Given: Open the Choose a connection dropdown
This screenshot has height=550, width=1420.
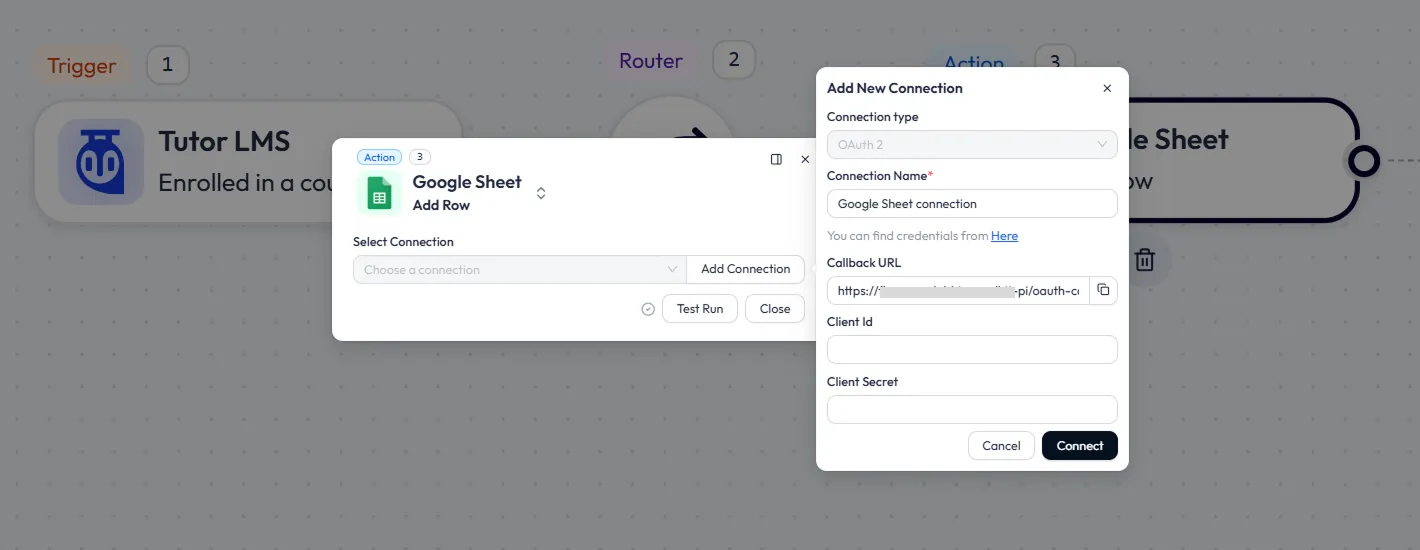Looking at the screenshot, I should pyautogui.click(x=520, y=270).
